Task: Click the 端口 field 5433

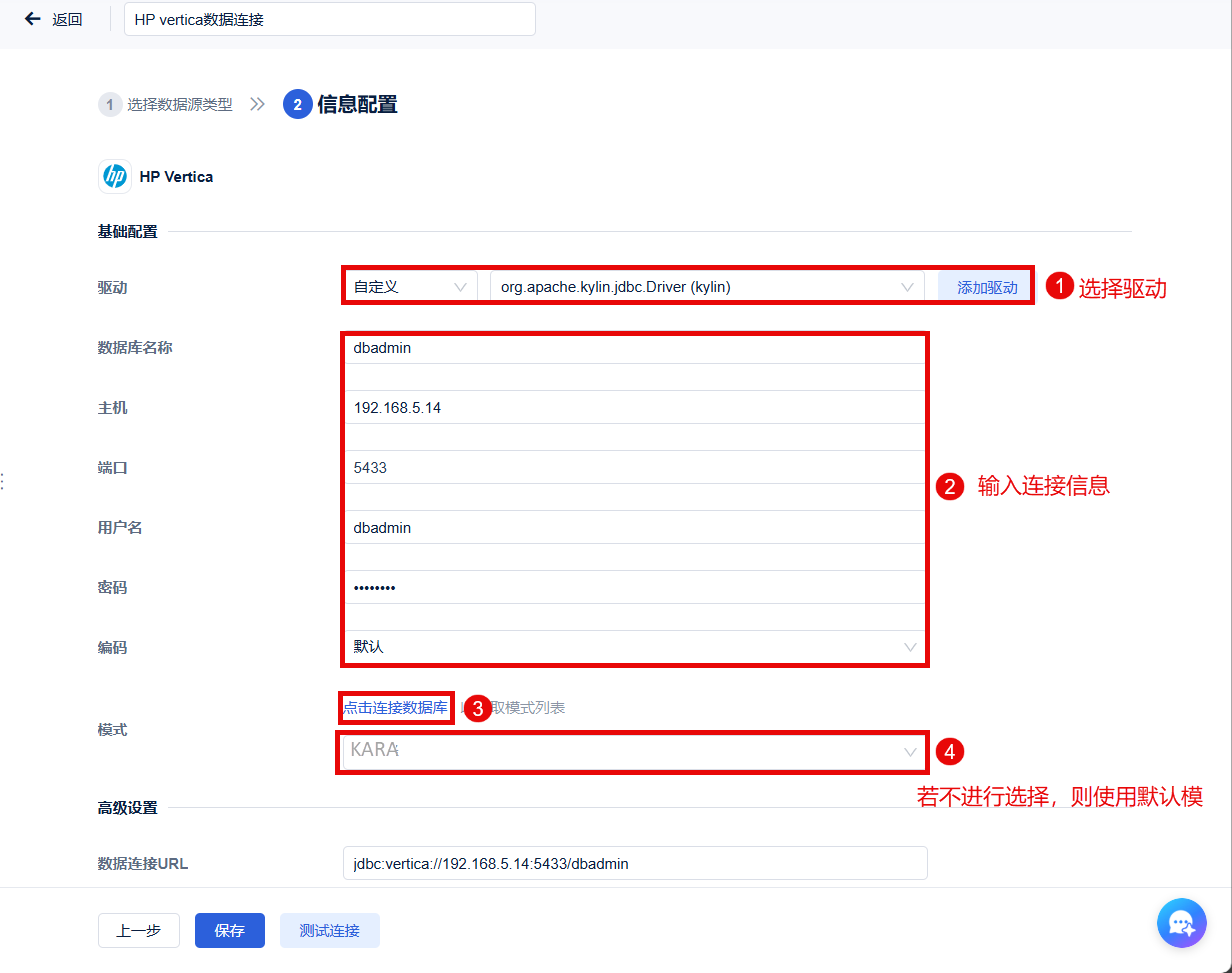Action: (634, 468)
